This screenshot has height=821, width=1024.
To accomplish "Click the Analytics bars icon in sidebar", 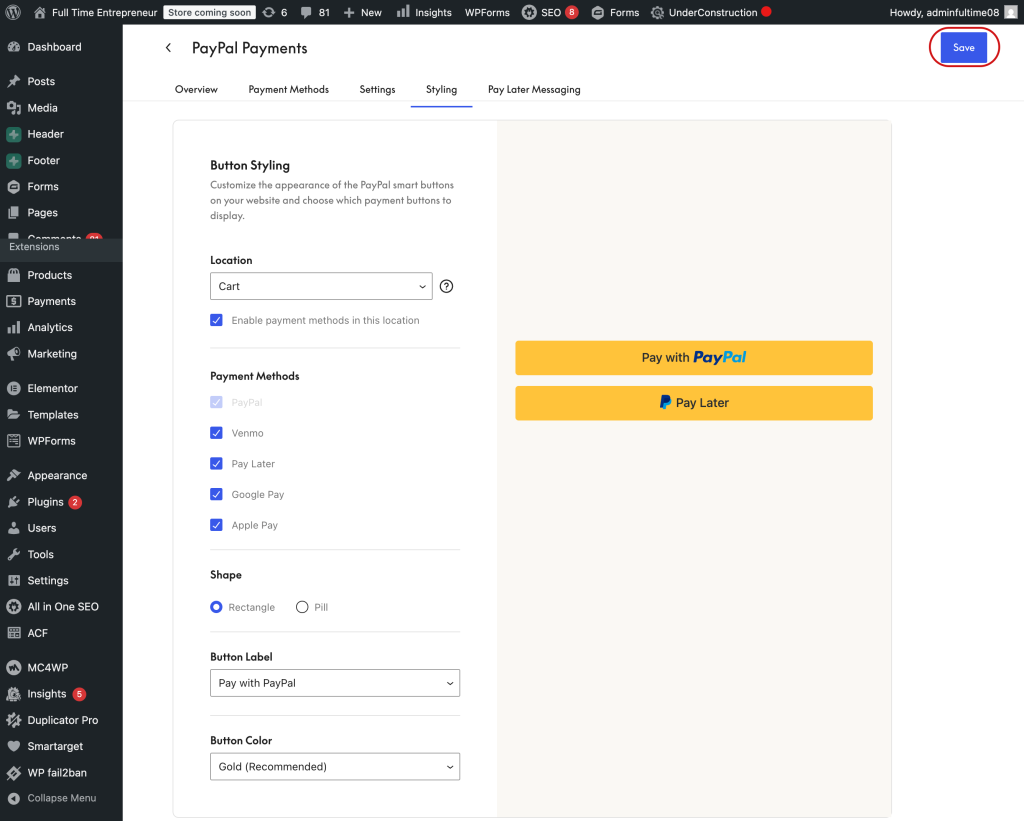I will [14, 327].
